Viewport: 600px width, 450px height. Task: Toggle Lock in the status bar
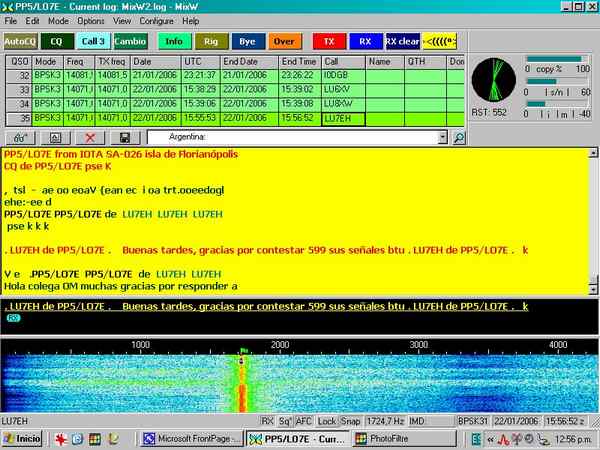click(327, 421)
